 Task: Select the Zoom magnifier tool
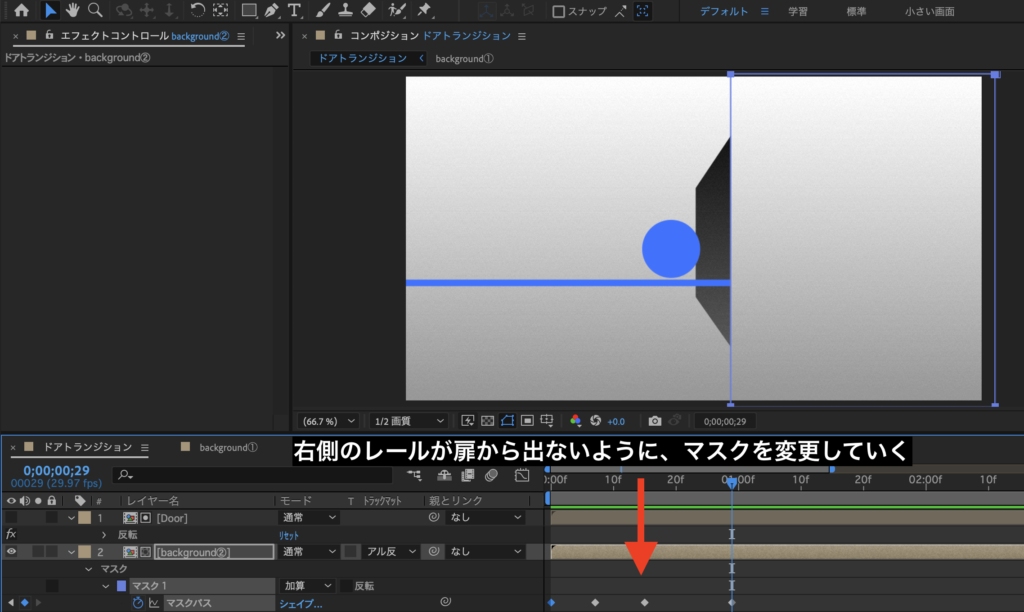[96, 11]
